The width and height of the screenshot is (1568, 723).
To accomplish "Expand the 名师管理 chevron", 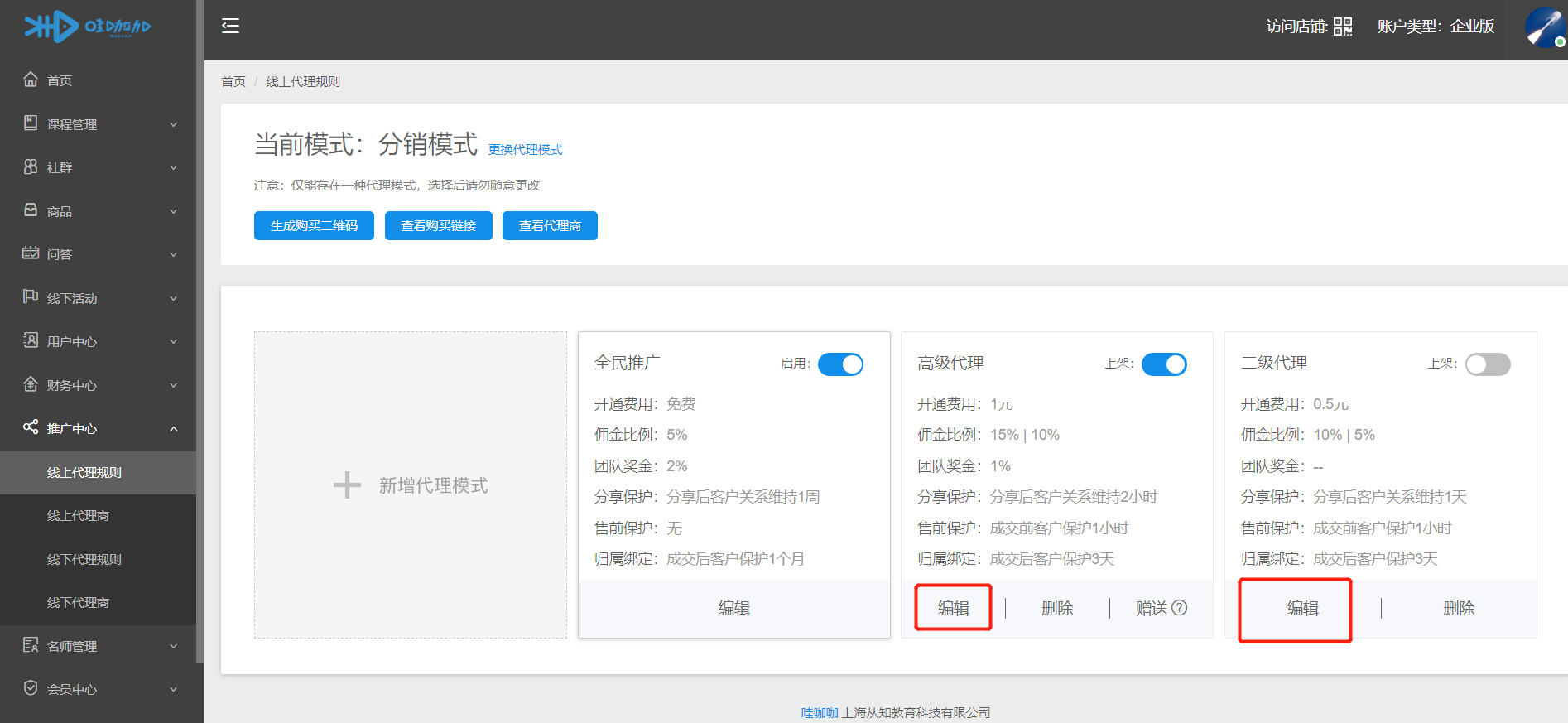I will 174,646.
